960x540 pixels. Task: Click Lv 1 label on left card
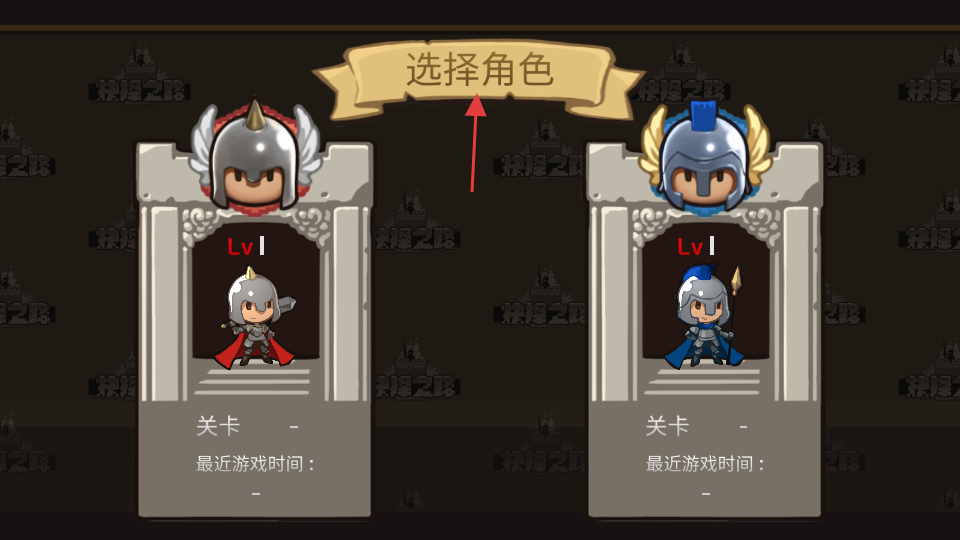pos(246,247)
